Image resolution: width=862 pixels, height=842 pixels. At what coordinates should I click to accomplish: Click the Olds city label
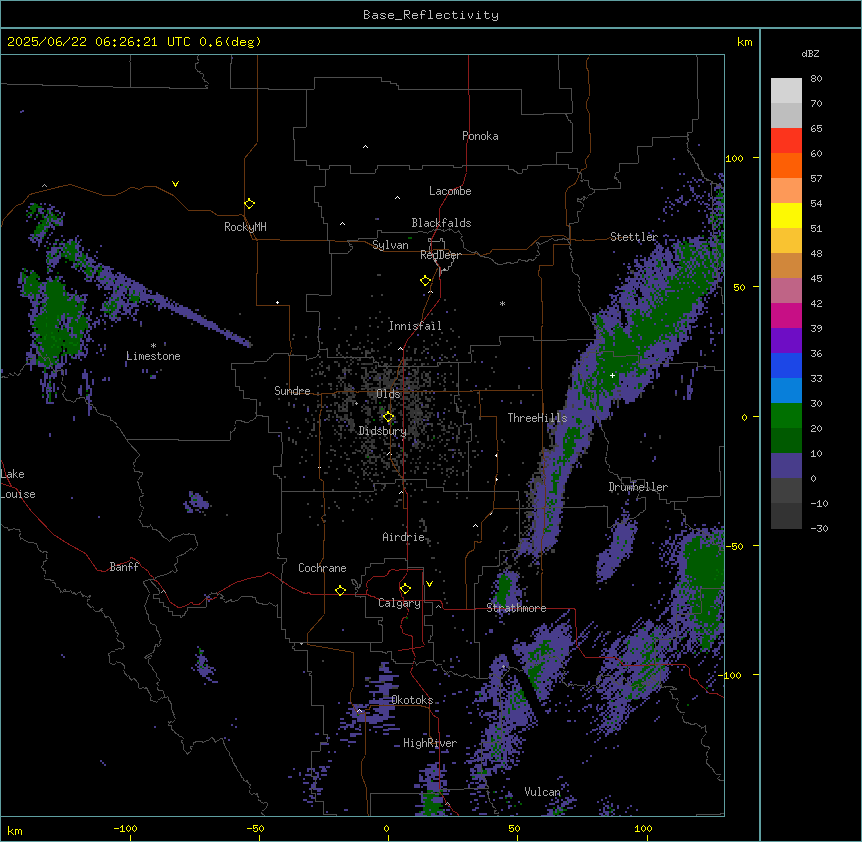(388, 394)
